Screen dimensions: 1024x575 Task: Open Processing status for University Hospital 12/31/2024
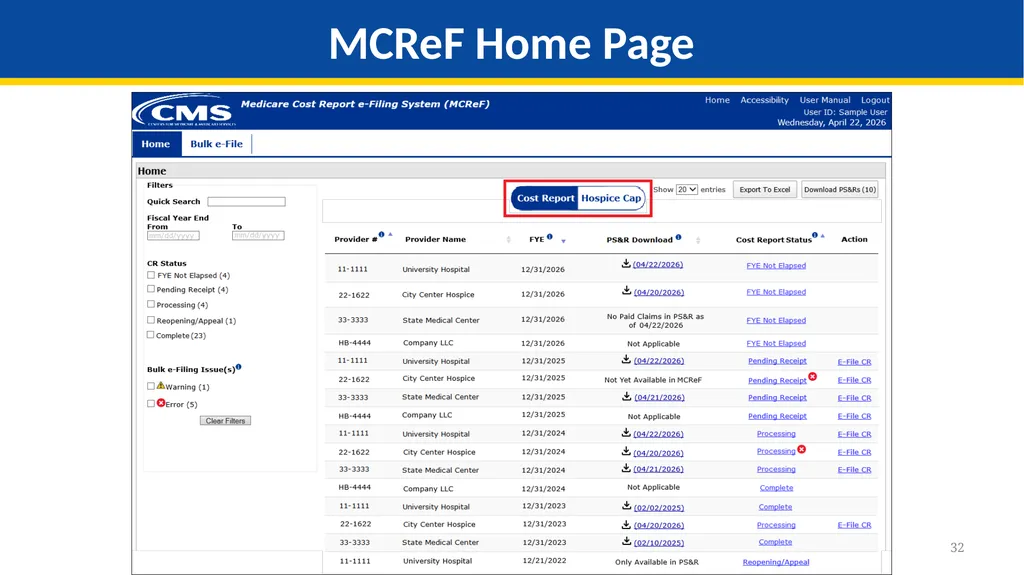point(776,434)
